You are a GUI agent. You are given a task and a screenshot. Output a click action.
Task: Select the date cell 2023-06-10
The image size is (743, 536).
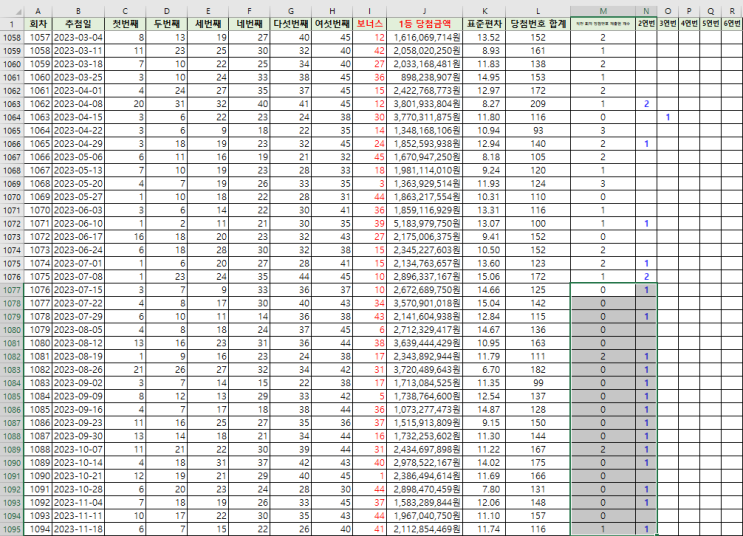[78, 223]
